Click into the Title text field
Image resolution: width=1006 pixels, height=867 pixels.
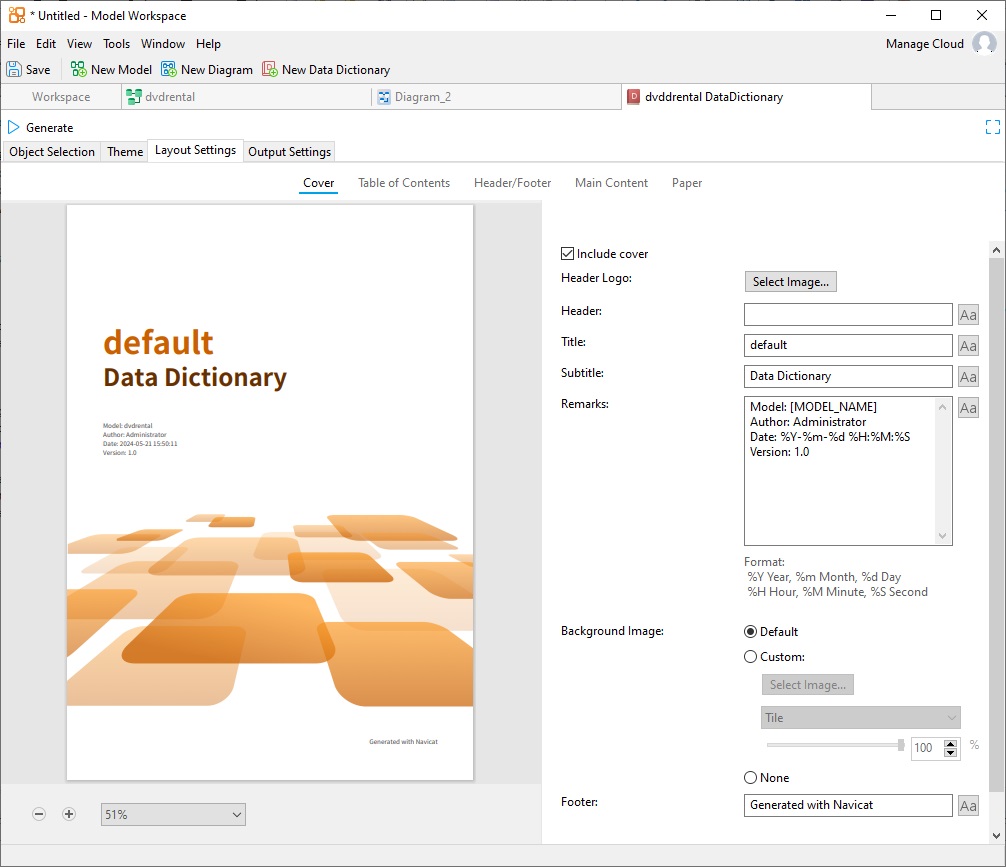pos(848,345)
